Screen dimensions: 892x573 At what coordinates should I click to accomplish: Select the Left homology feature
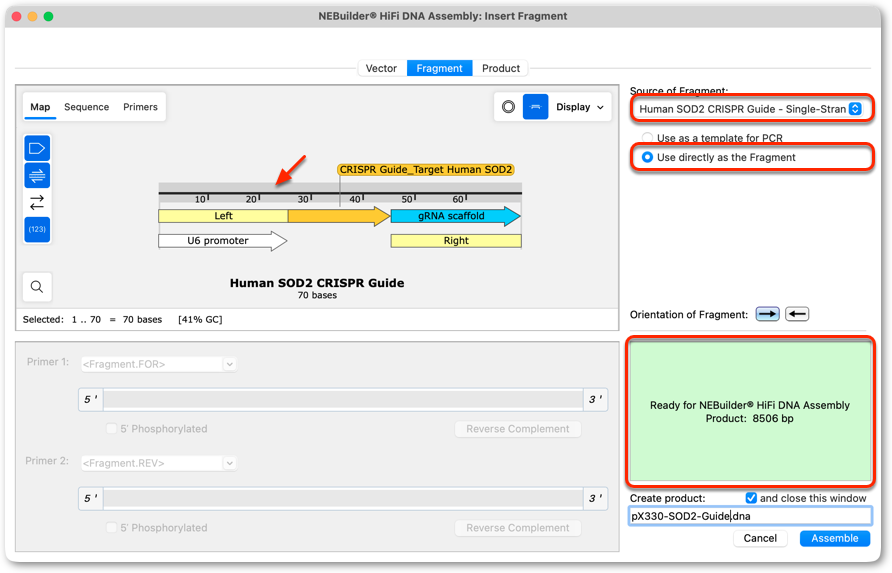coord(223,216)
